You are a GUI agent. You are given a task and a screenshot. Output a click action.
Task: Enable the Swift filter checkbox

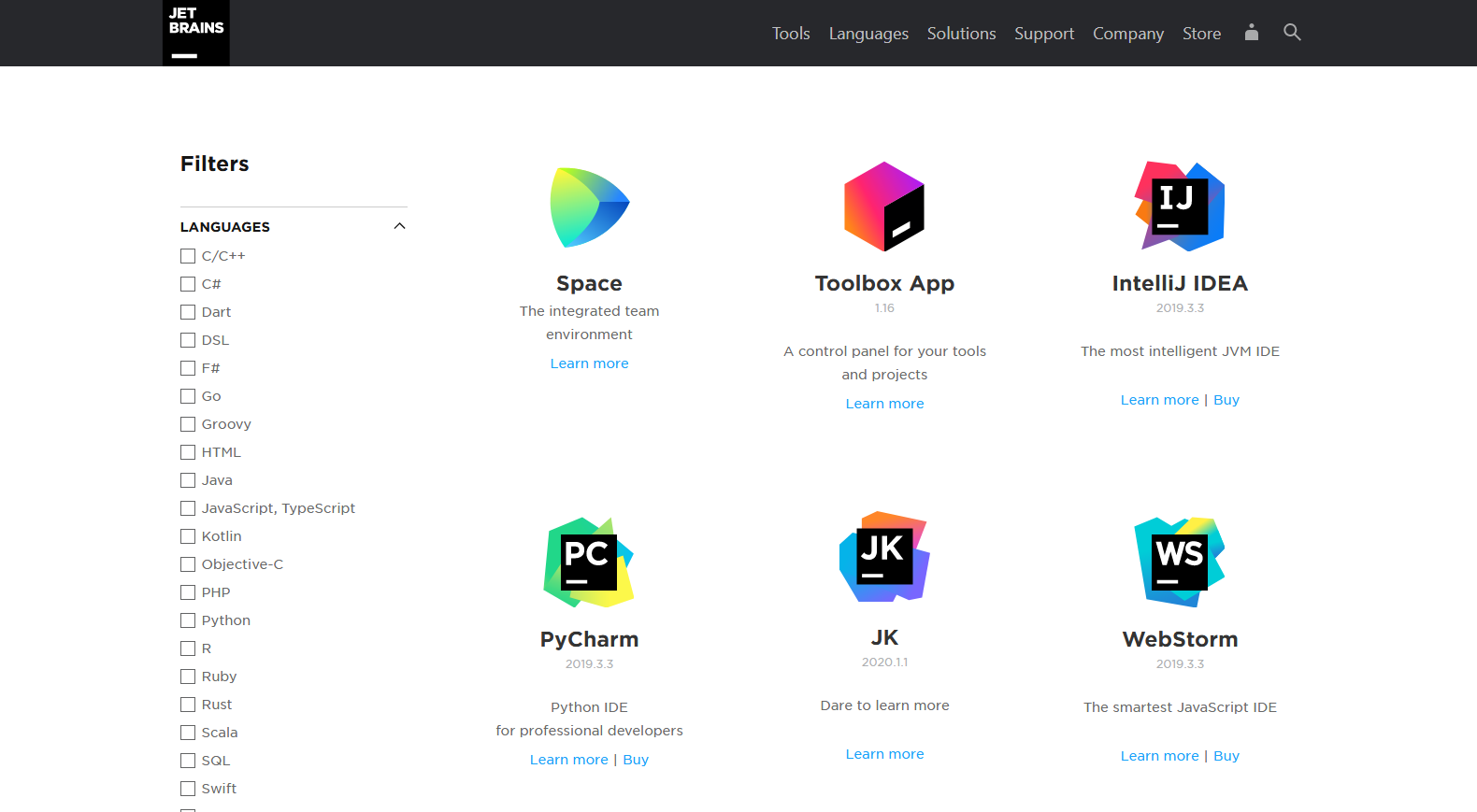coord(188,789)
